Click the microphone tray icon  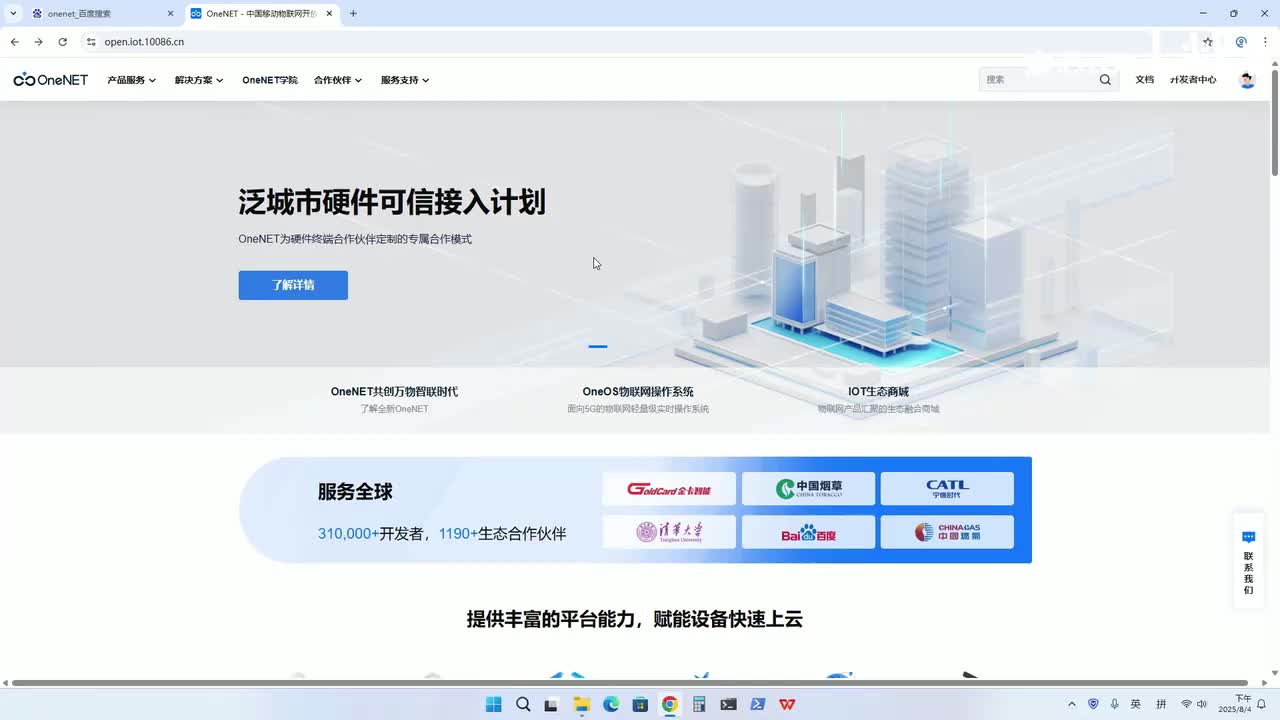(1114, 704)
